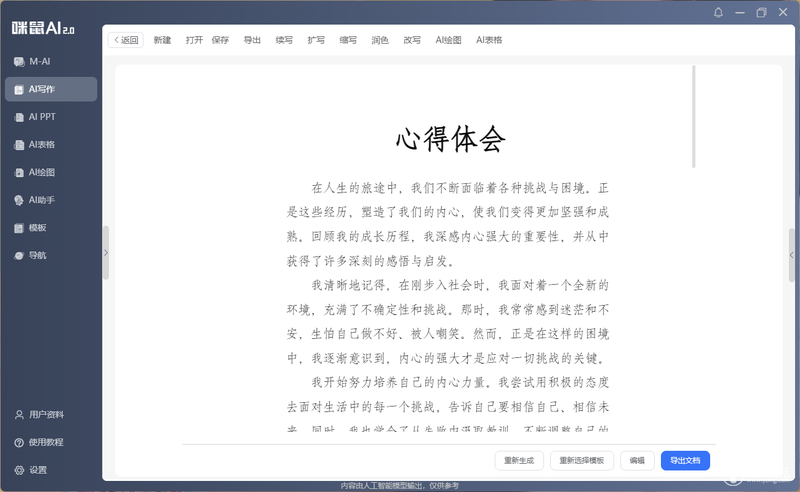Image resolution: width=800 pixels, height=492 pixels.
Task: Open the 导航 sidebar icon
Action: pyautogui.click(x=19, y=255)
